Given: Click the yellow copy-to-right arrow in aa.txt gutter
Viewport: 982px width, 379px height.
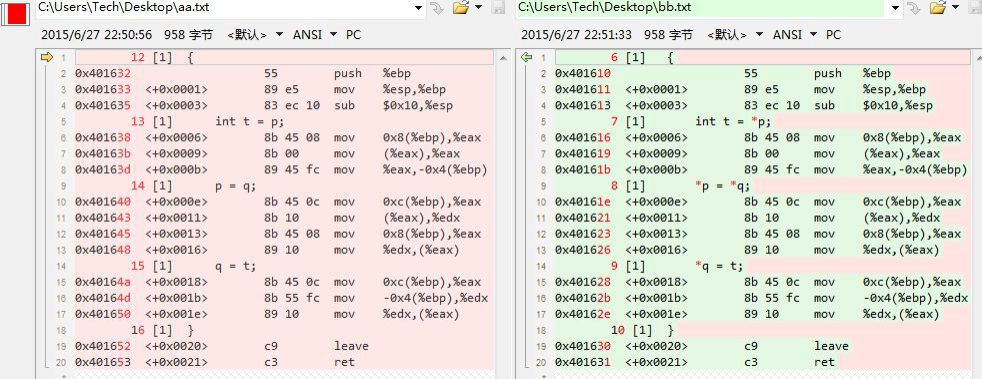Looking at the screenshot, I should (x=46, y=58).
